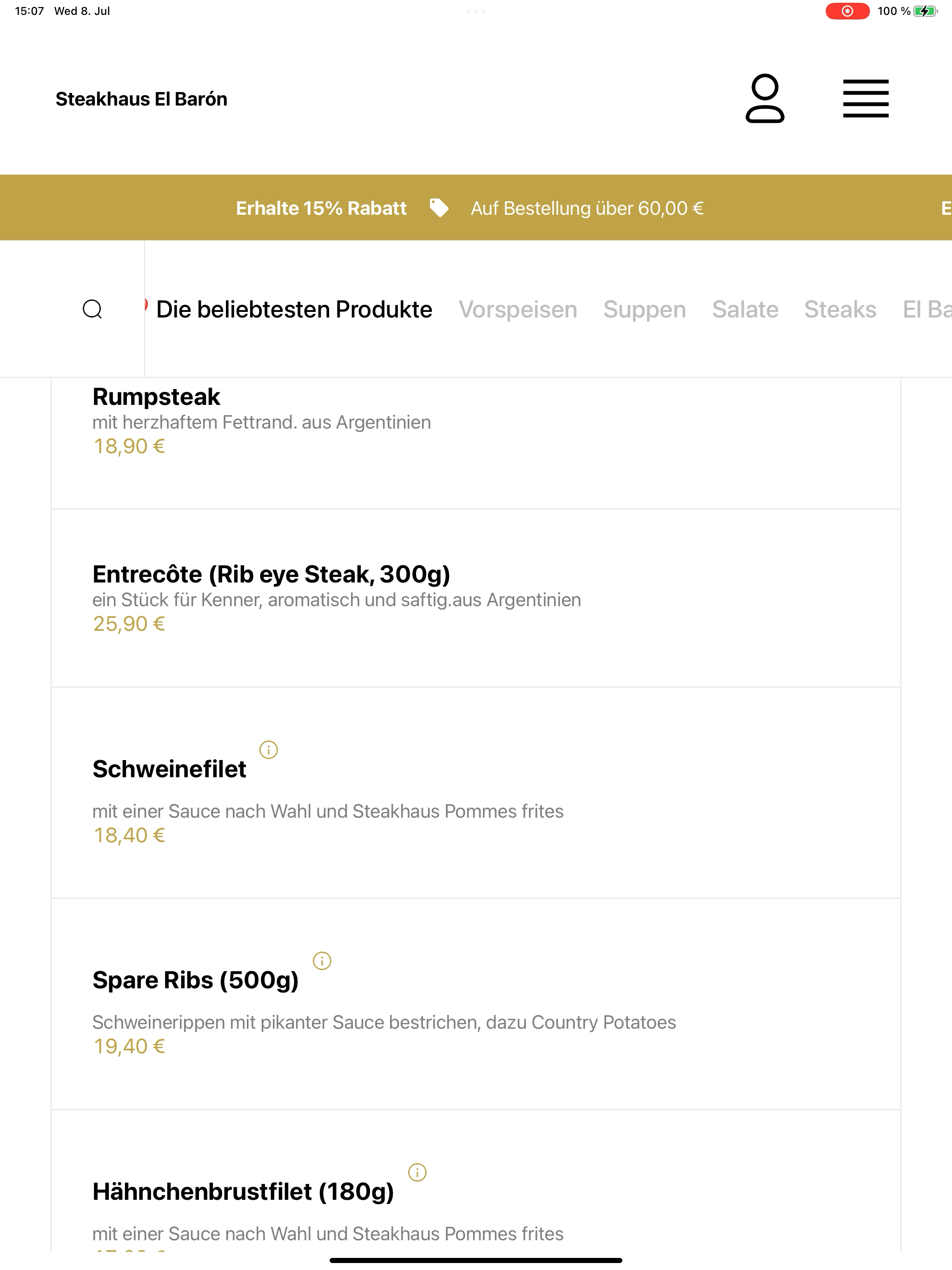Tap the 18,90 € Rumpsteak price
Image resolution: width=952 pixels, height=1270 pixels.
pos(129,446)
